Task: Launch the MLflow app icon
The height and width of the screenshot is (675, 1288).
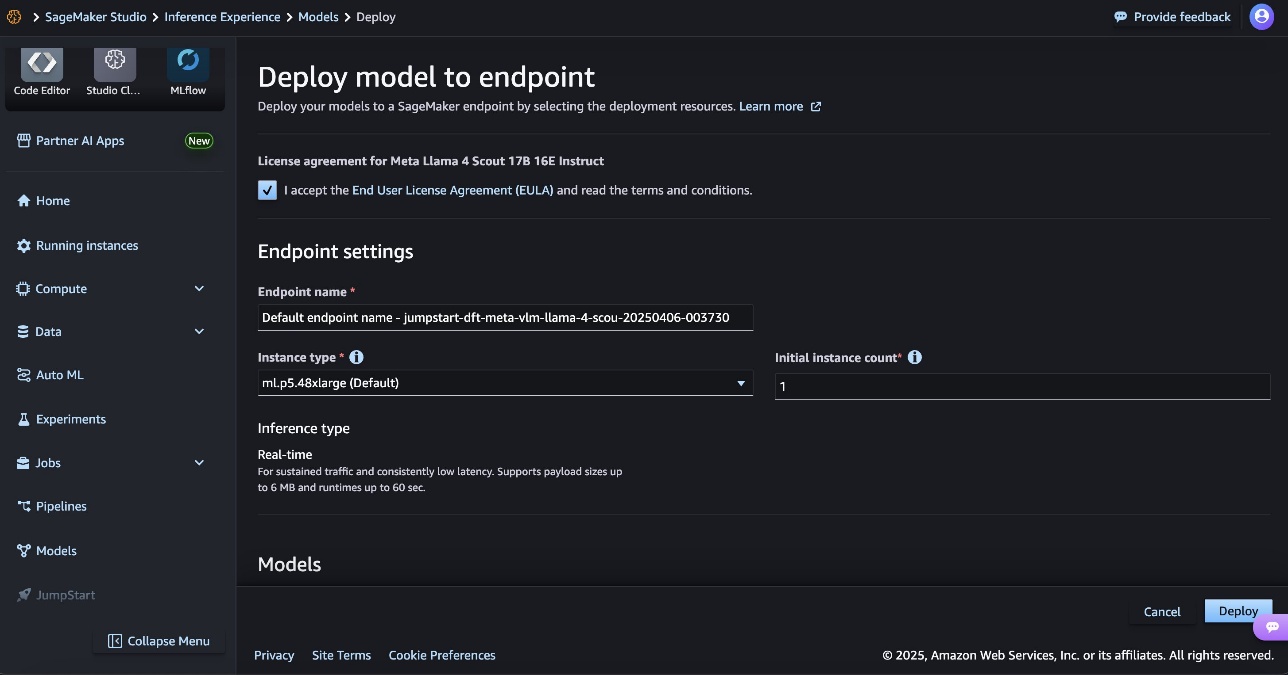Action: 187,64
